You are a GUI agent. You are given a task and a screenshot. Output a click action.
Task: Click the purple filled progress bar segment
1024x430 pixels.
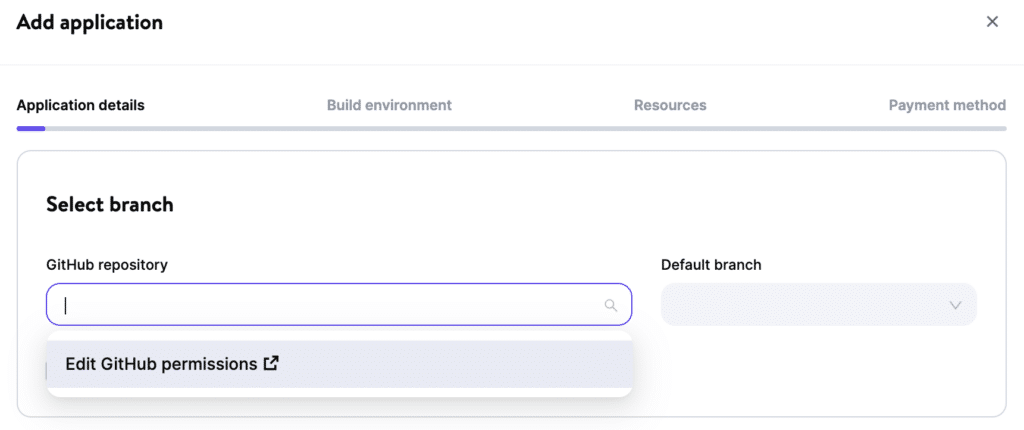pos(31,128)
